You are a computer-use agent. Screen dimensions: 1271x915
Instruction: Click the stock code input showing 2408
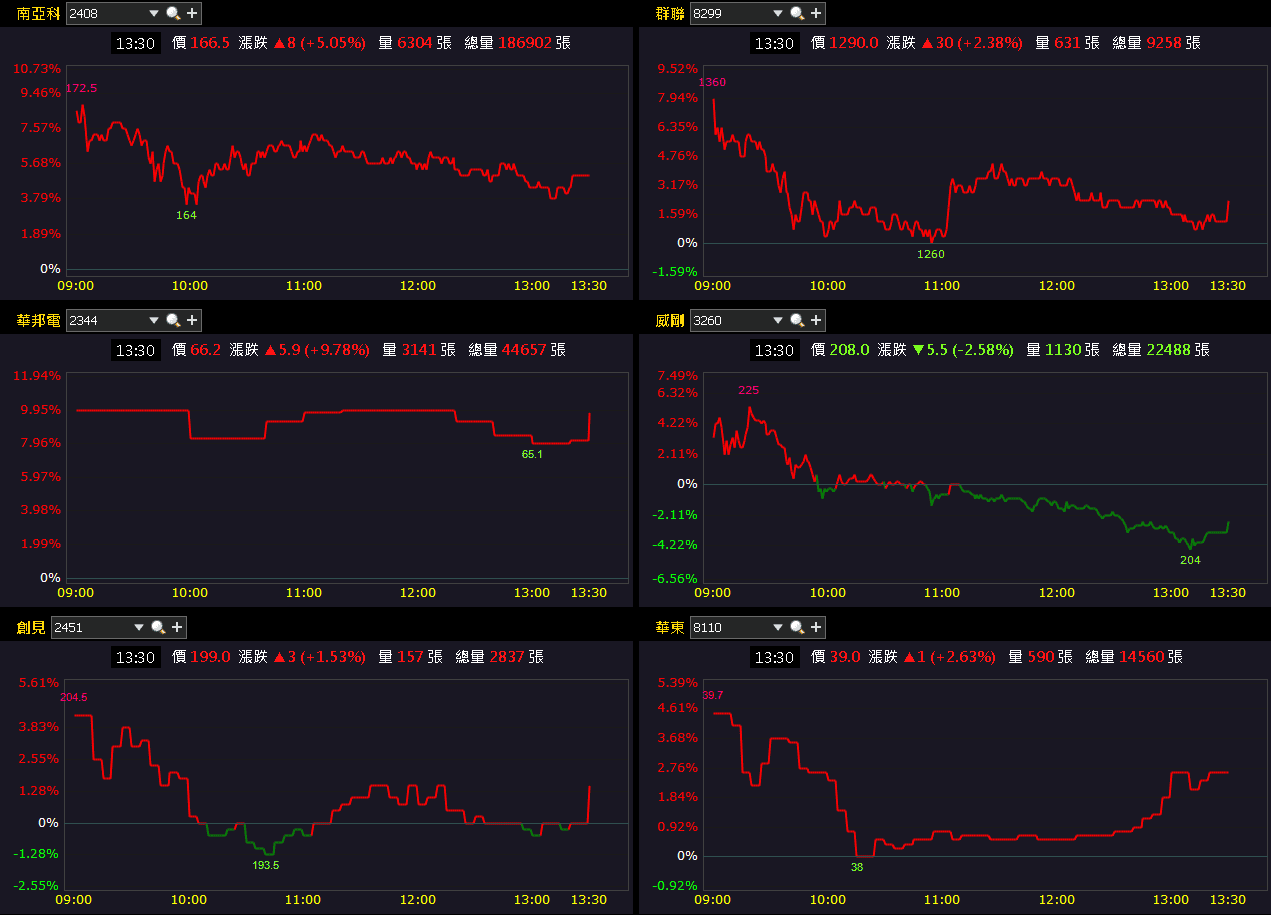pyautogui.click(x=105, y=14)
